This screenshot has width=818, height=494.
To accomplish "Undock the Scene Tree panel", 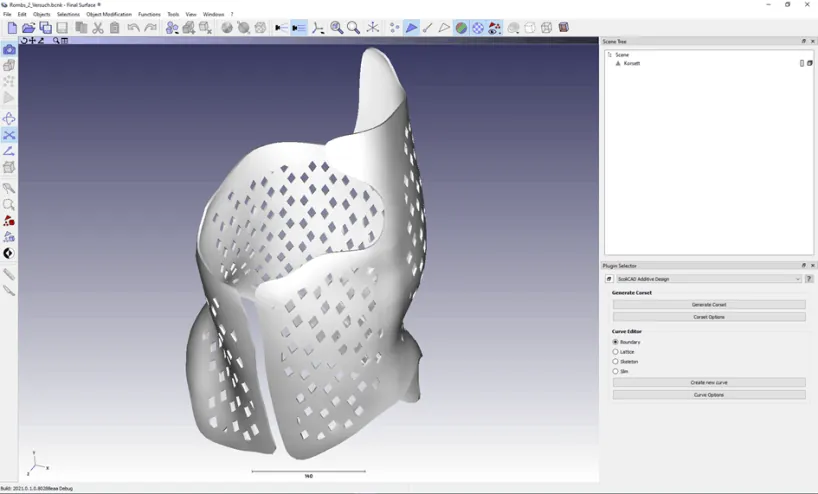I will [804, 41].
